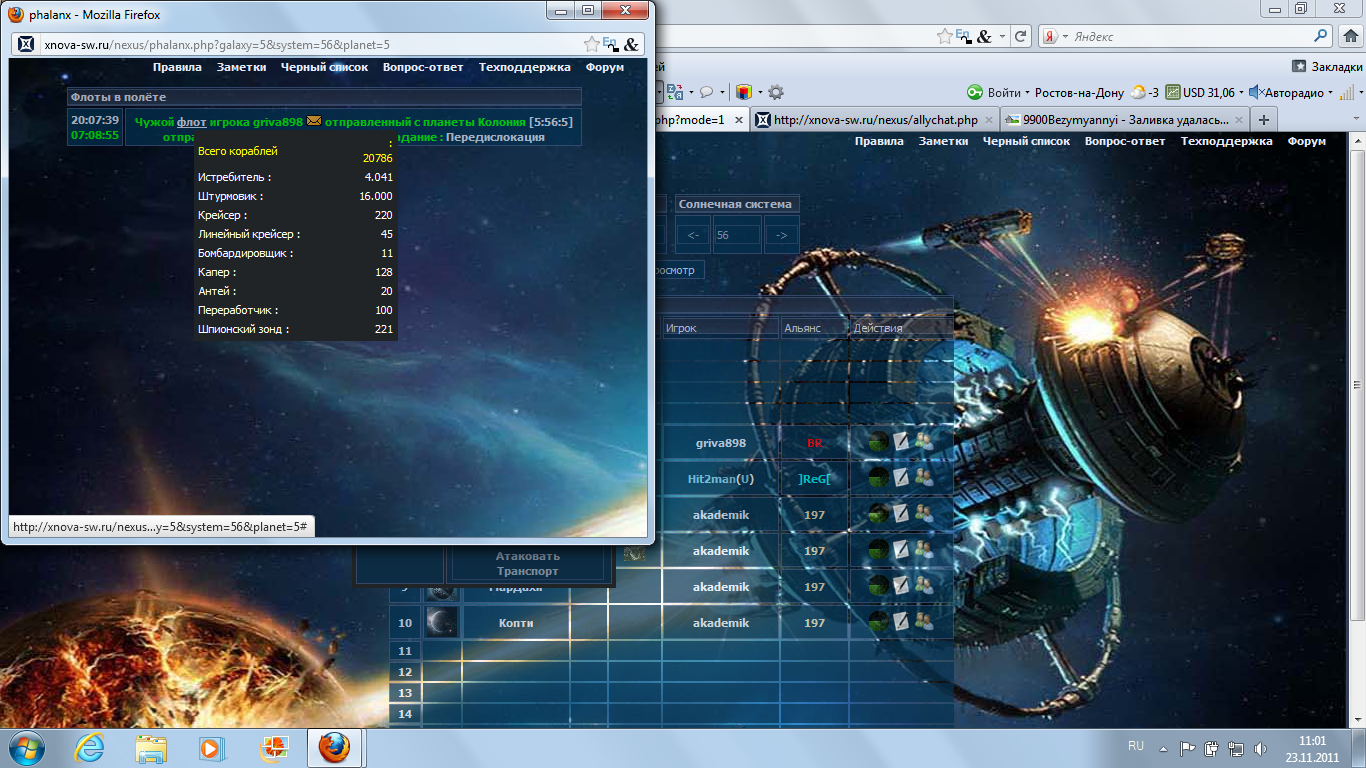Click the radar icon in the Копти row

coord(878,622)
